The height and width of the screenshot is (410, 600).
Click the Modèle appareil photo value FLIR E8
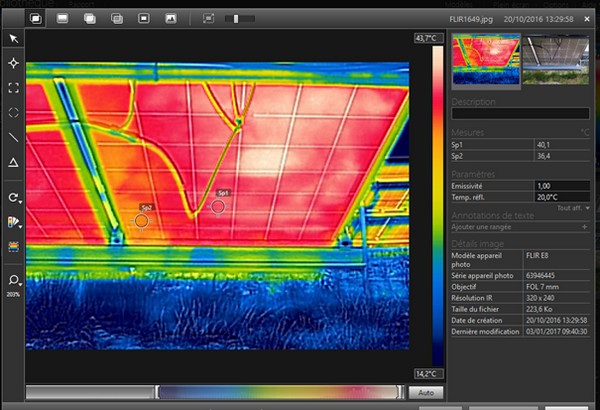click(x=537, y=255)
